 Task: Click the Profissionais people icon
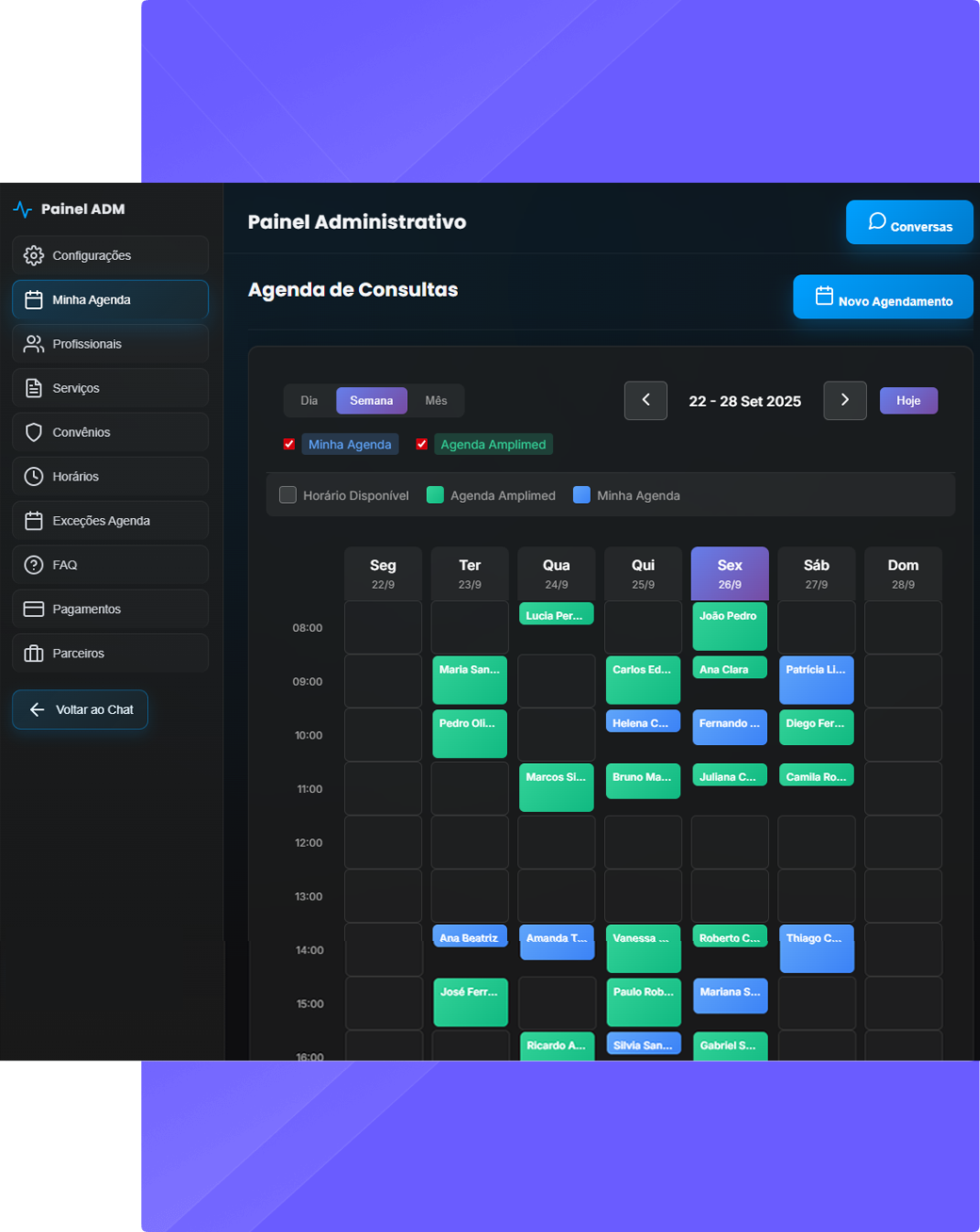(34, 344)
